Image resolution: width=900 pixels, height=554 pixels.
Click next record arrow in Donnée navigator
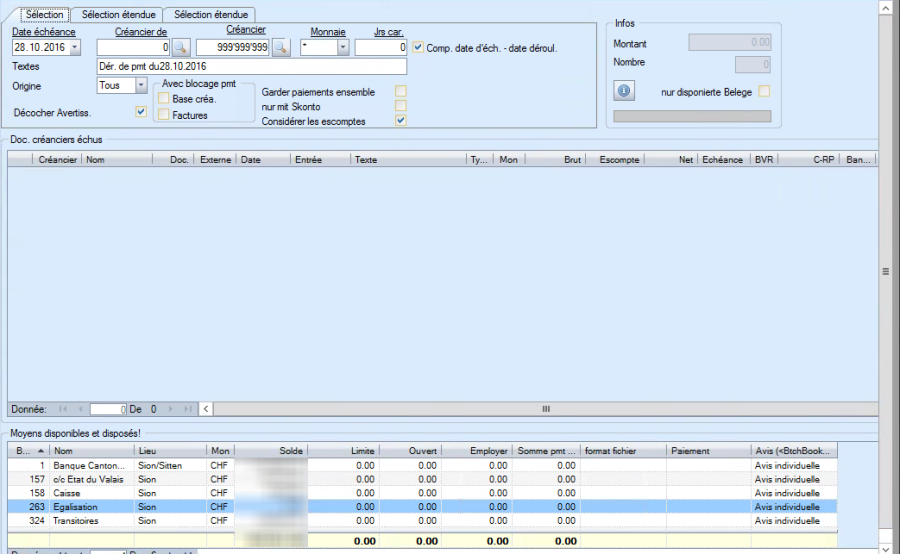[170, 409]
